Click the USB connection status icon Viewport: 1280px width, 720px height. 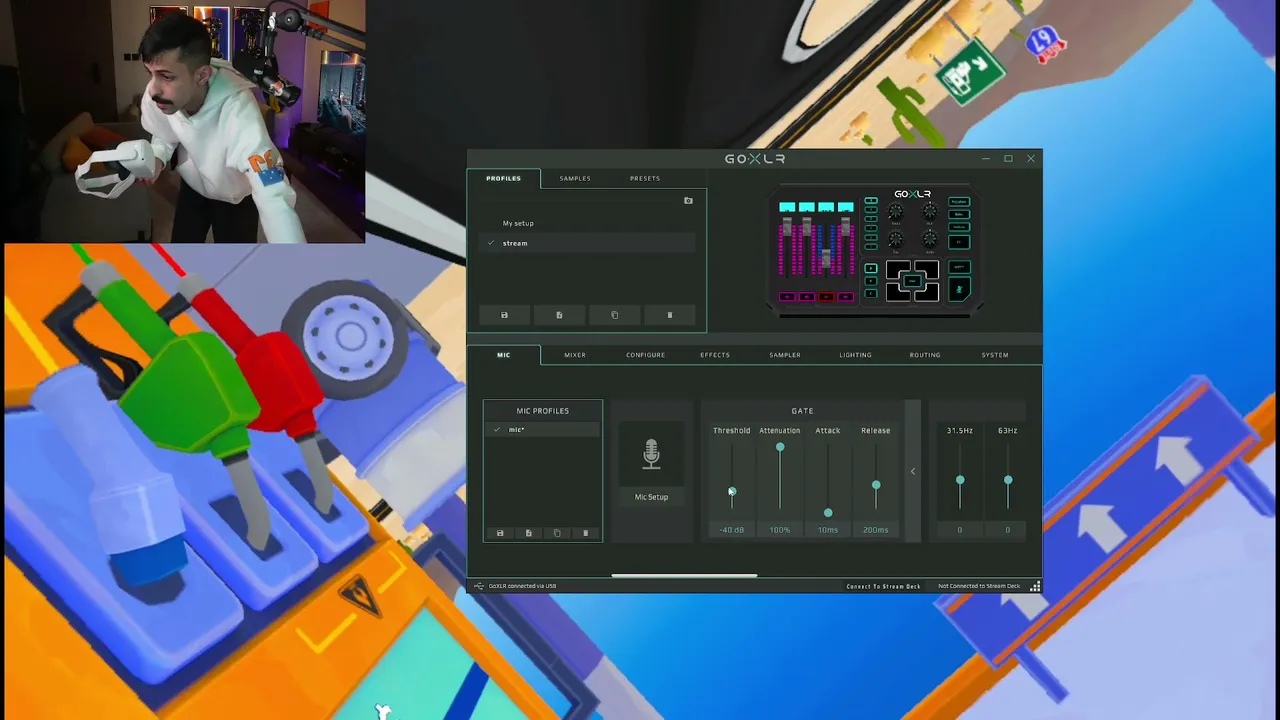coord(479,586)
